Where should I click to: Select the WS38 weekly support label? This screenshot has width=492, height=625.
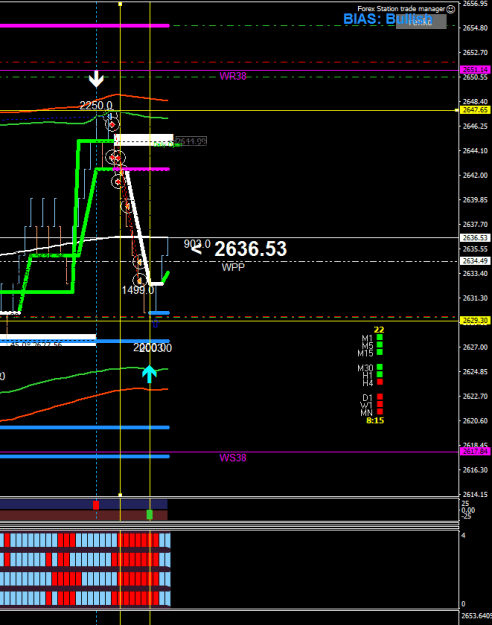233,458
